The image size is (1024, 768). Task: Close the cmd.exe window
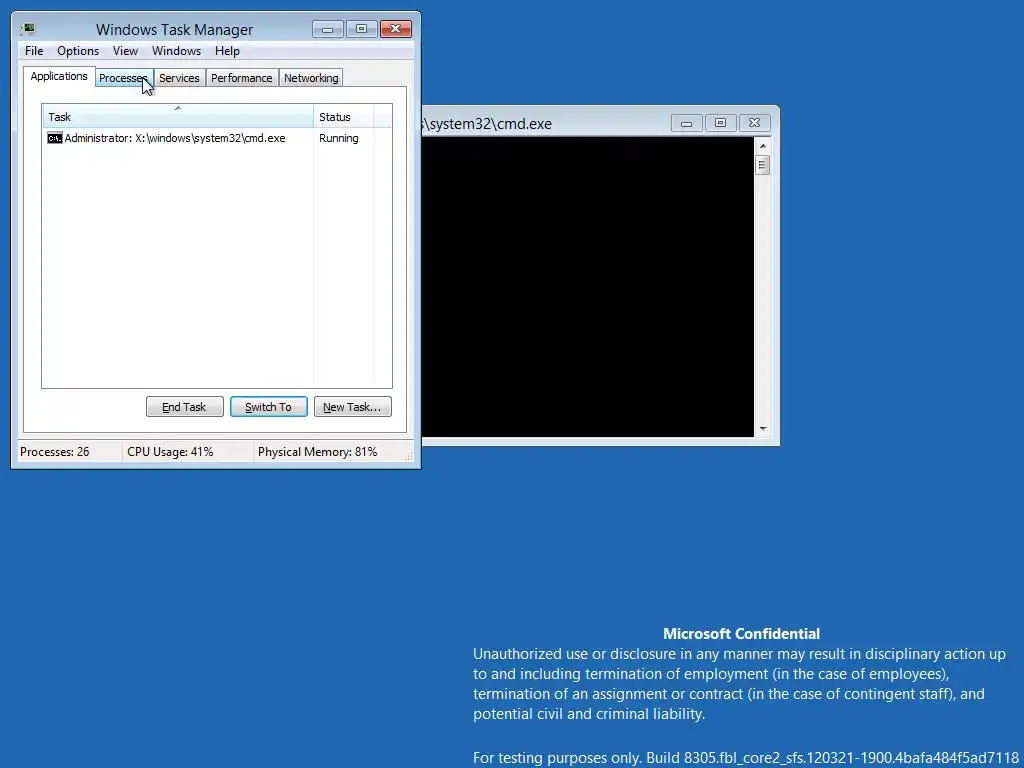click(x=754, y=123)
